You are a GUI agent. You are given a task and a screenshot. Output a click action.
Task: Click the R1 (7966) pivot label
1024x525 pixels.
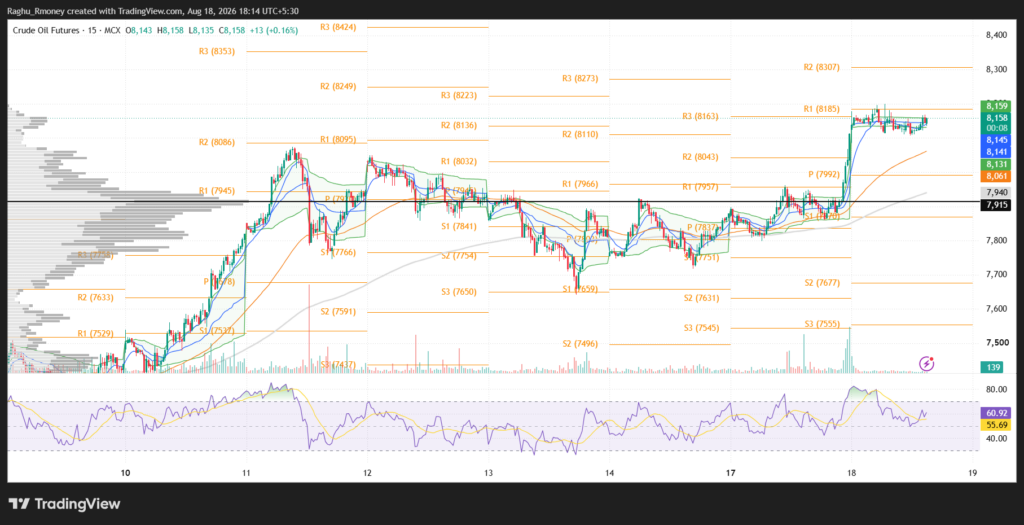(x=580, y=184)
